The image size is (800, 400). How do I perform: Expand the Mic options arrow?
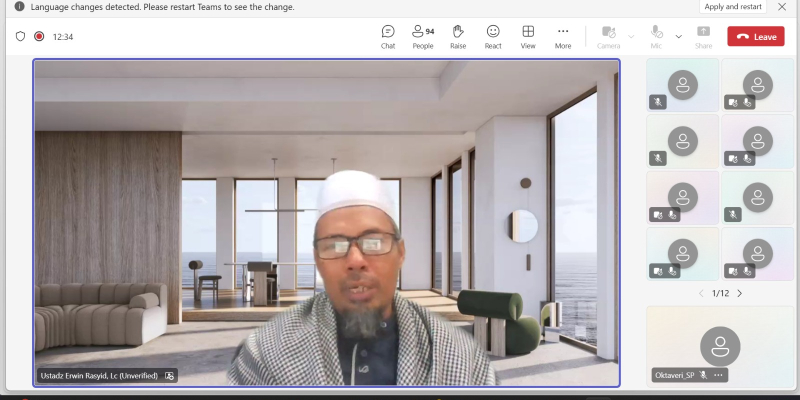(x=679, y=37)
